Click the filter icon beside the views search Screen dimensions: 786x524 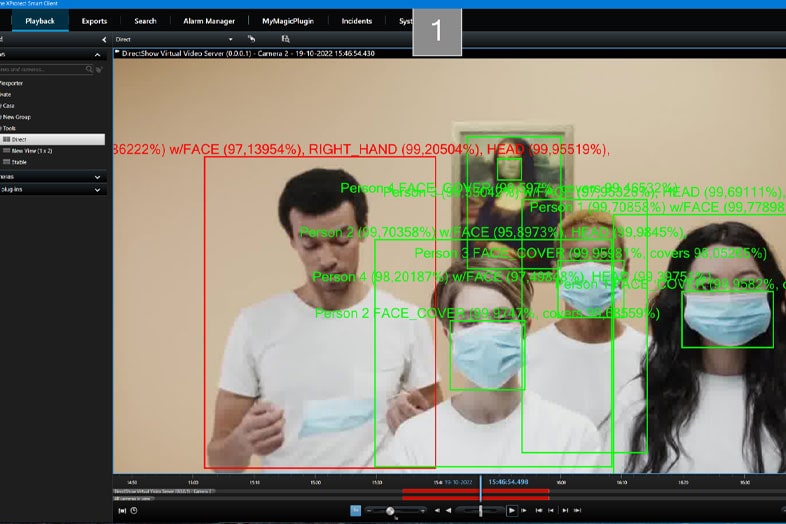click(99, 69)
